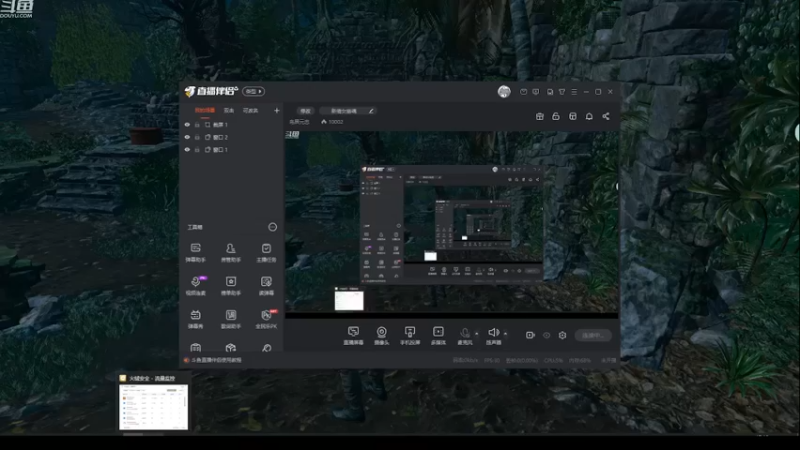Viewport: 800px width, 450px height.
Task: Toggle the lock on the 窗口 2 source
Action: 197,137
